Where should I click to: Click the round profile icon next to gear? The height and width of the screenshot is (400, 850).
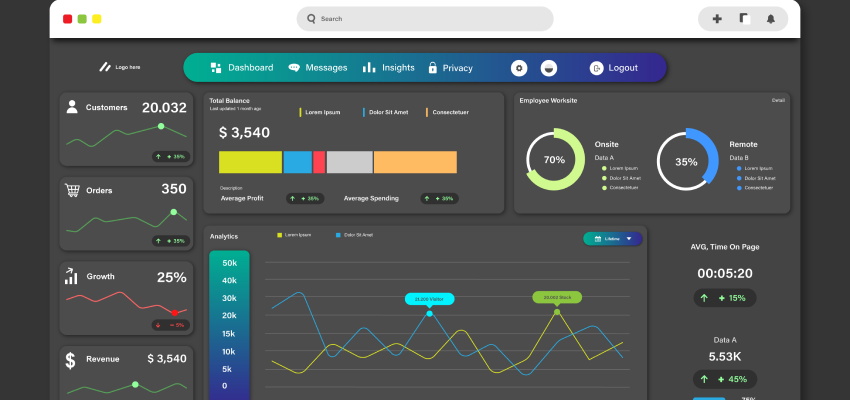pos(548,68)
